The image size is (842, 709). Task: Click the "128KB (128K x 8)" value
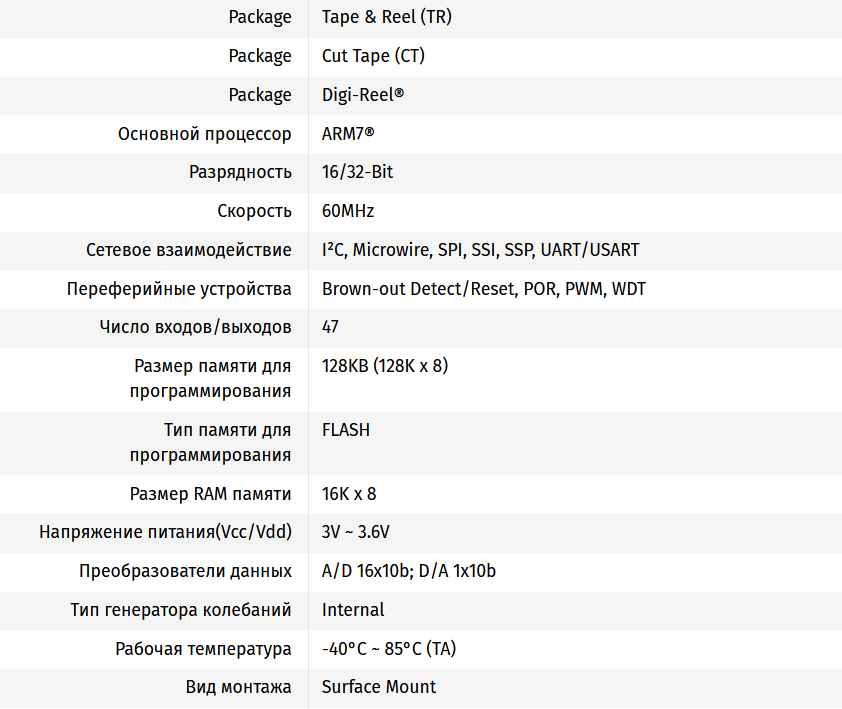click(384, 366)
